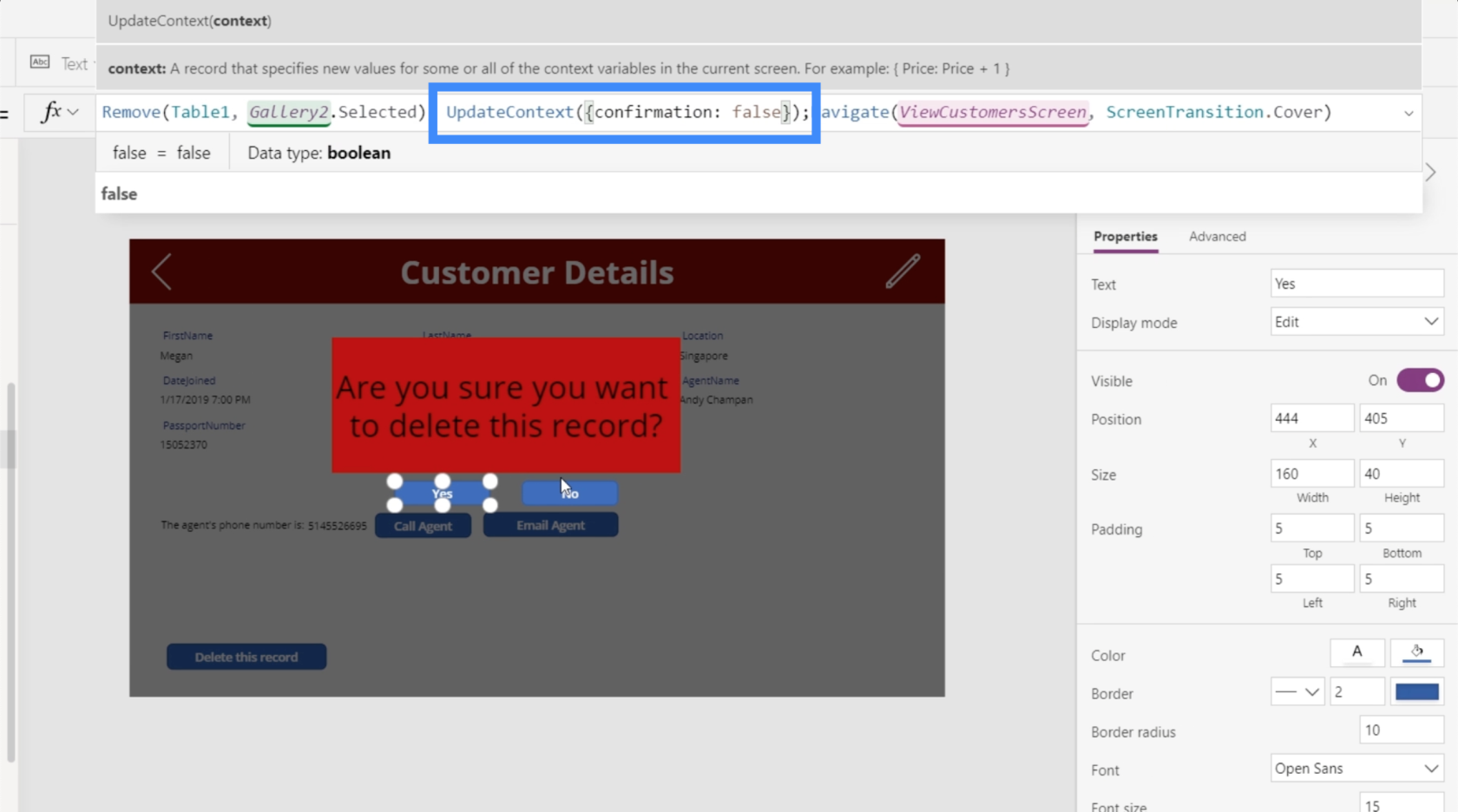
Task: Edit the Border thickness field 2
Action: click(x=1356, y=692)
